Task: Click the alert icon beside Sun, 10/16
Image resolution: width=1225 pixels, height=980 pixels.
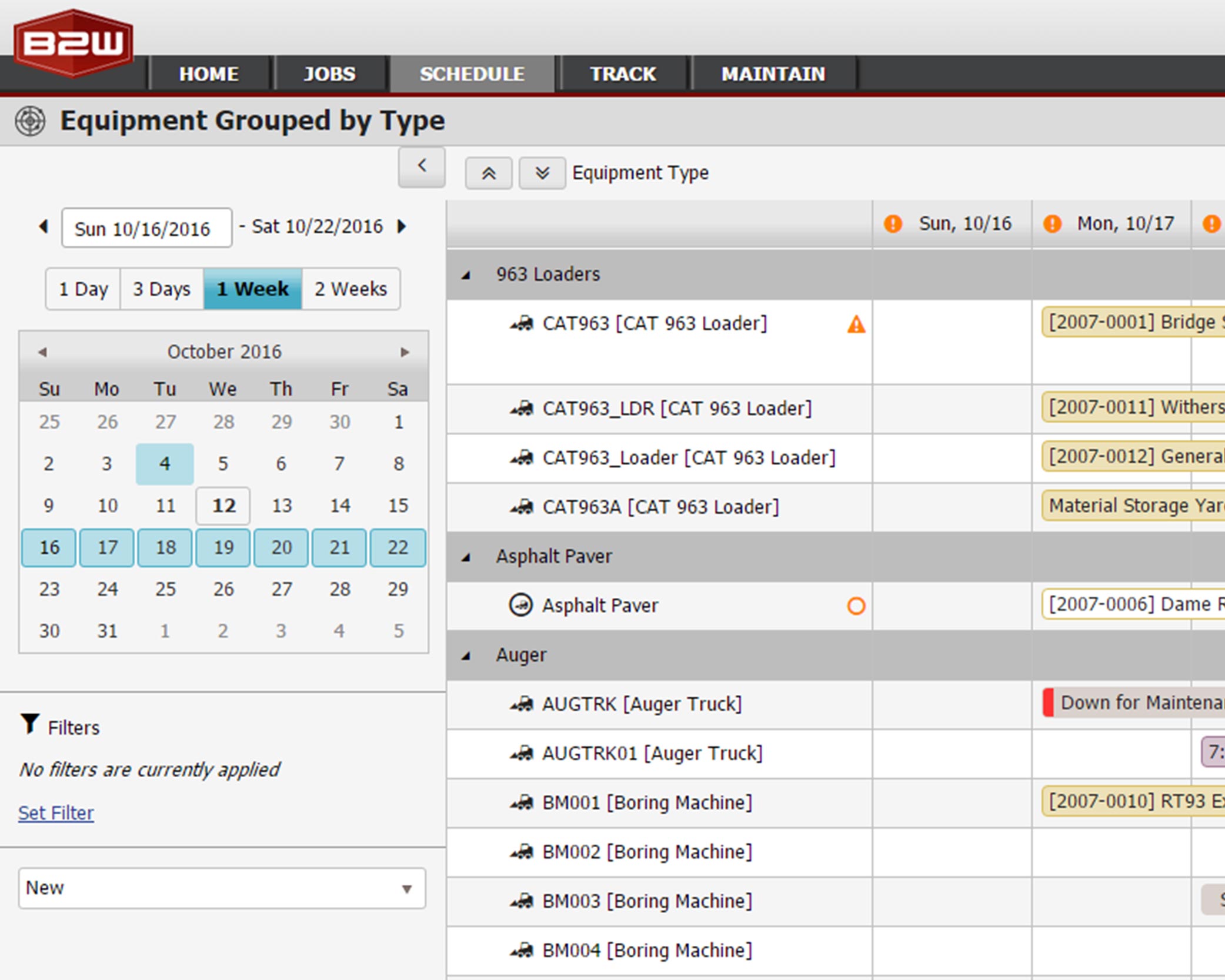Action: (893, 224)
